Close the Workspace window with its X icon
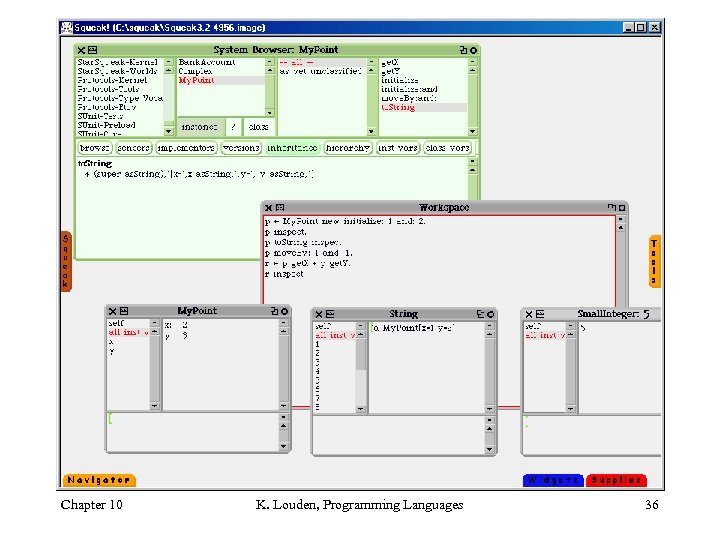The height and width of the screenshot is (540, 720). (x=269, y=208)
